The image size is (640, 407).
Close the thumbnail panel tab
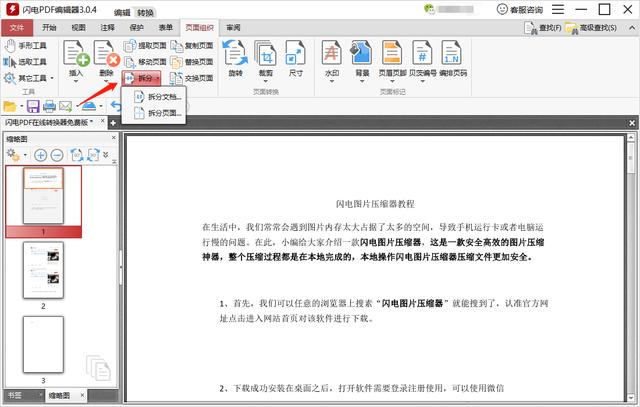(x=82, y=395)
